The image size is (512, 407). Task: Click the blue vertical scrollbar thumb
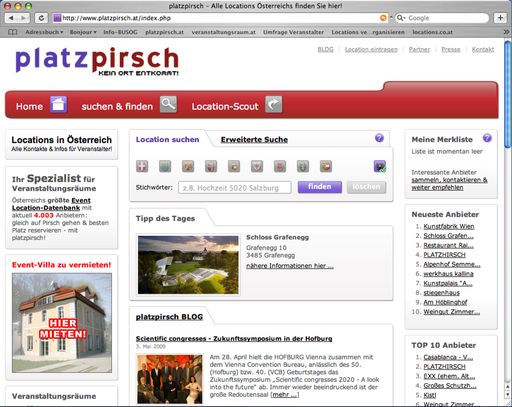[x=508, y=94]
